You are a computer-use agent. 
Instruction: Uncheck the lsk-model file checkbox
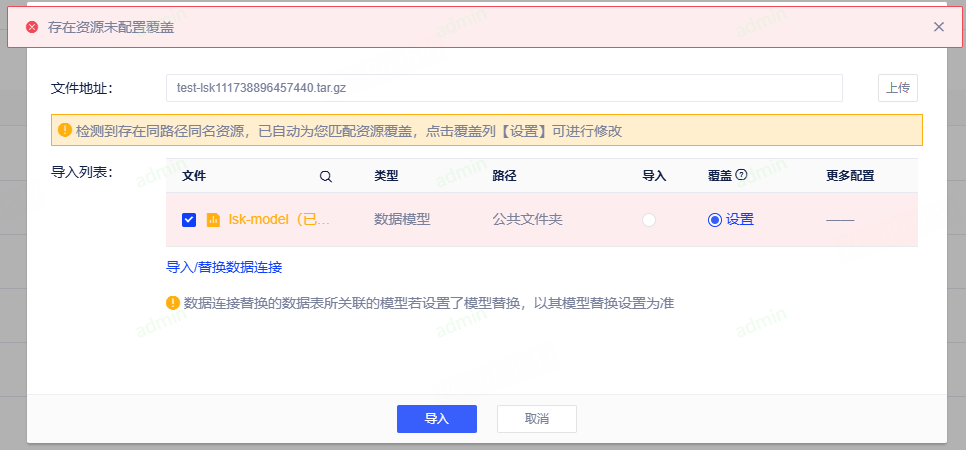189,220
